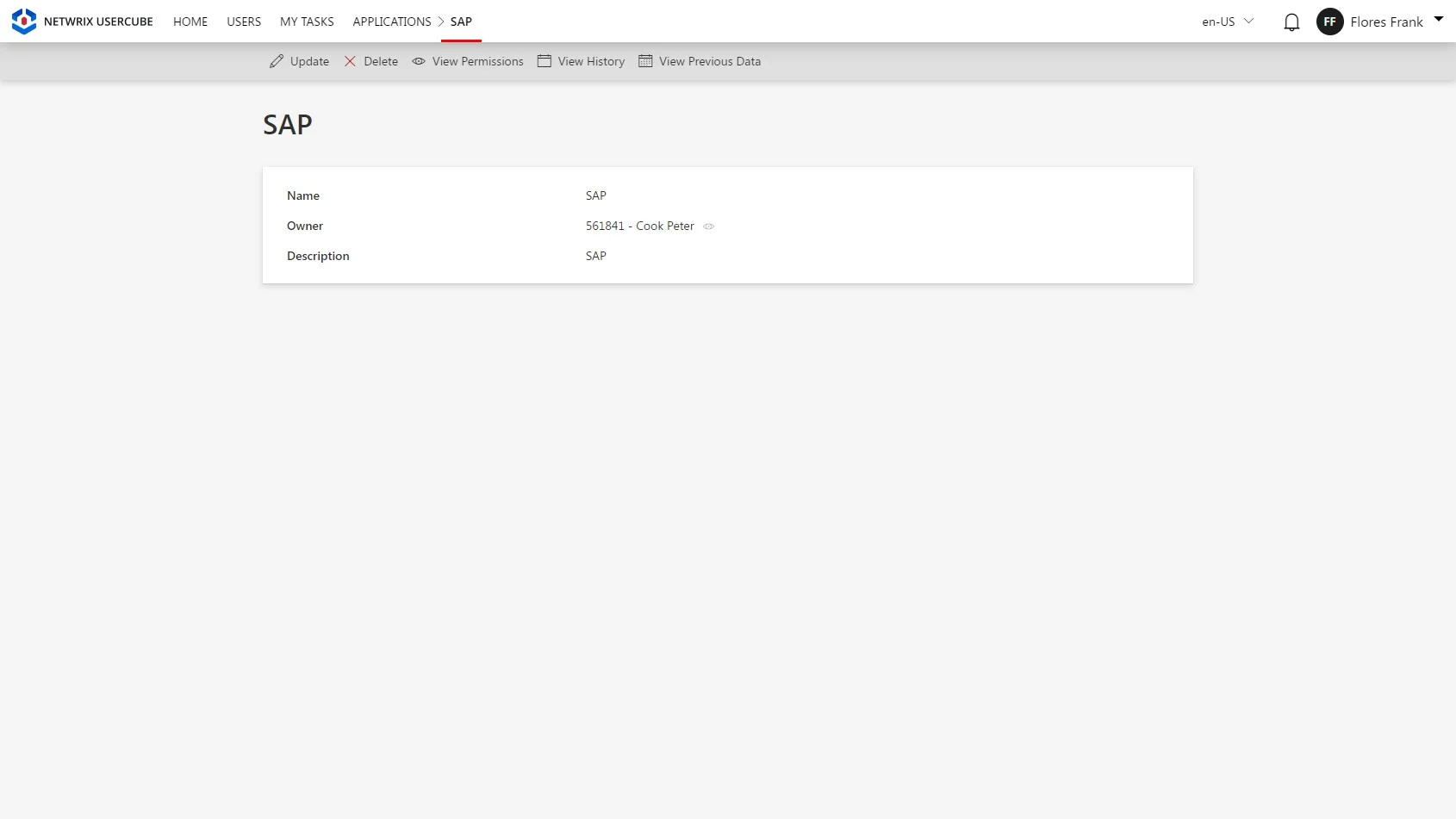Click View History text

click(x=591, y=61)
